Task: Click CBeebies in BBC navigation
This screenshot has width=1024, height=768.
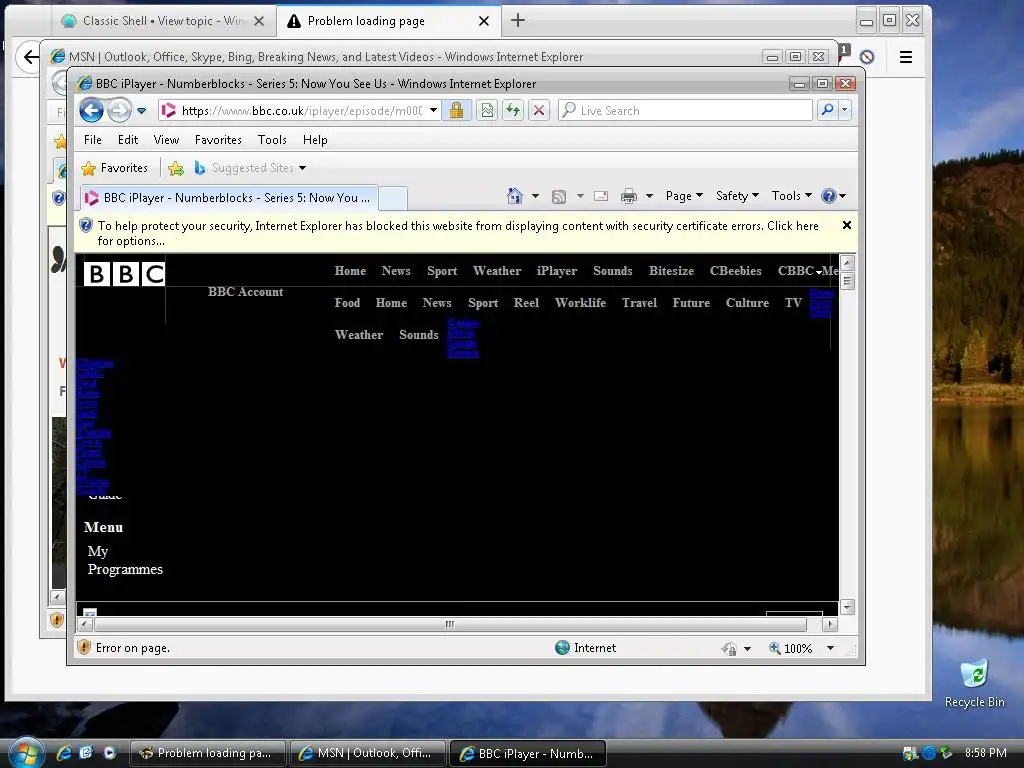Action: [735, 271]
